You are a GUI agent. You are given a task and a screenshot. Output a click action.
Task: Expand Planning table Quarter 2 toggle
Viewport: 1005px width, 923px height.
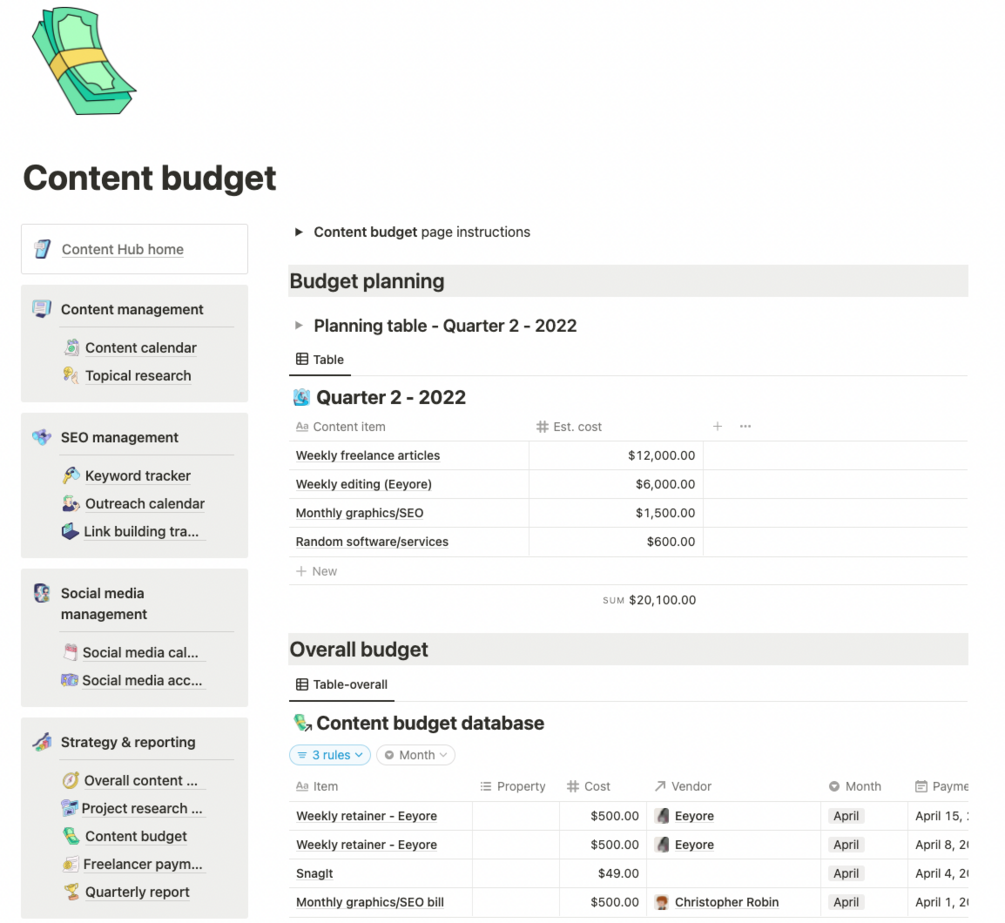coord(298,326)
